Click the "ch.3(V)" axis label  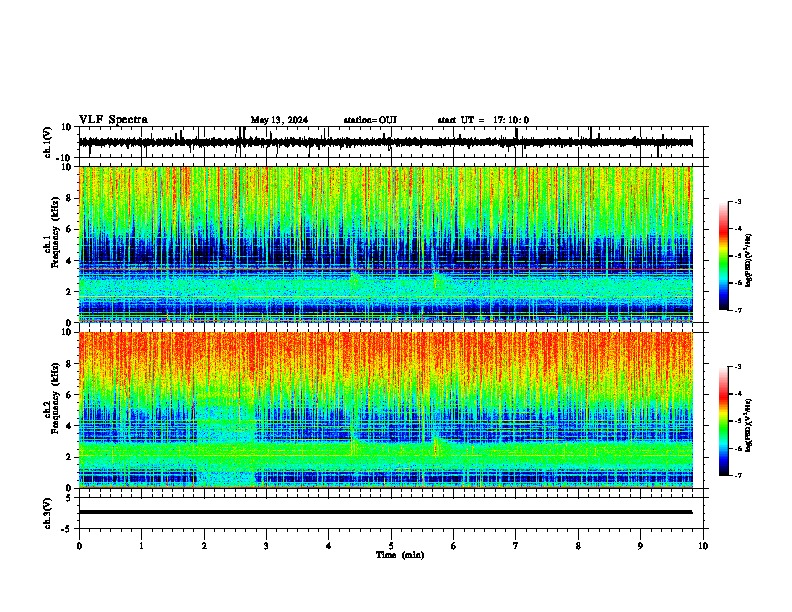click(48, 513)
